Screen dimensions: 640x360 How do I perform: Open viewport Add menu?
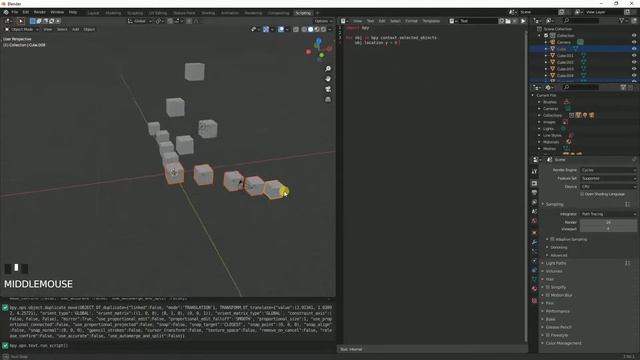76,29
